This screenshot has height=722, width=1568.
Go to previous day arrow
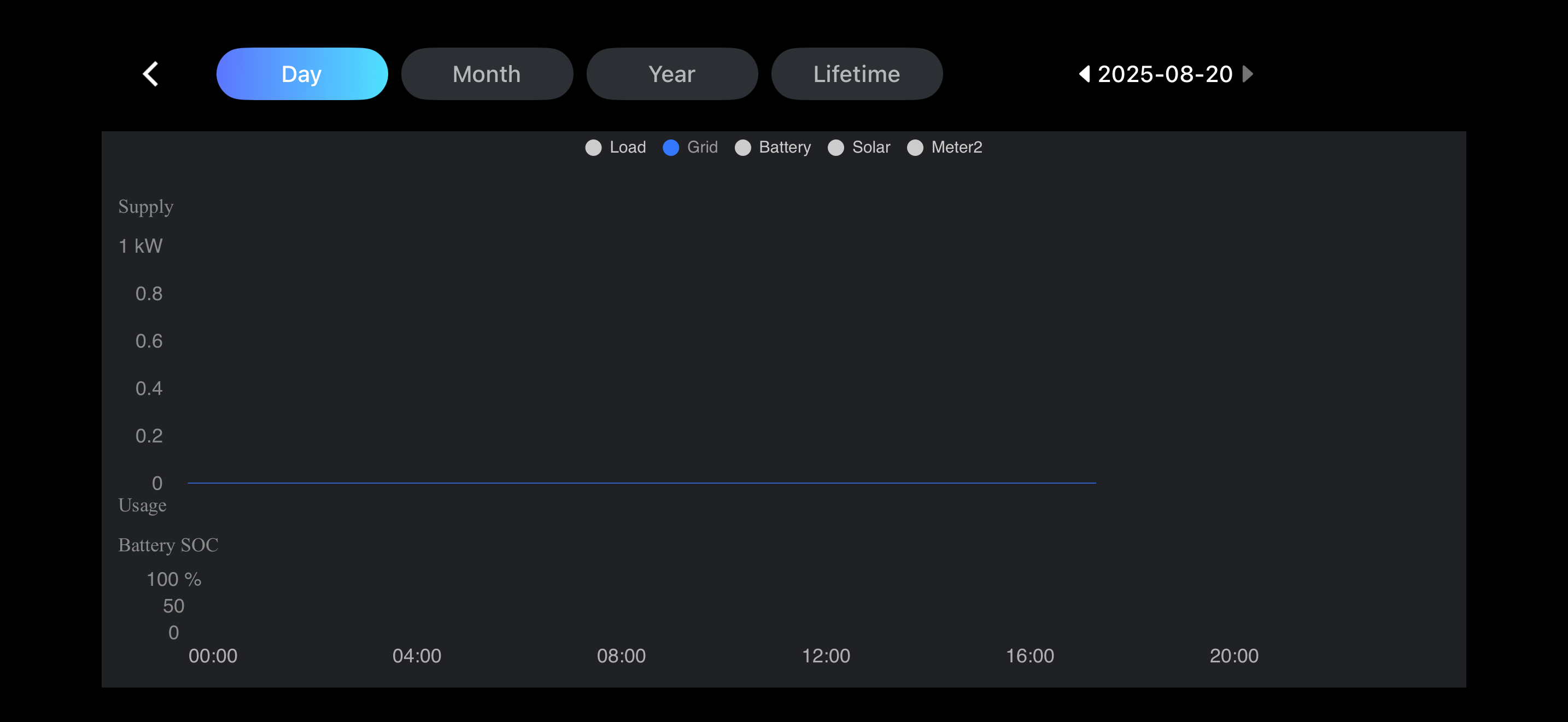click(1084, 74)
